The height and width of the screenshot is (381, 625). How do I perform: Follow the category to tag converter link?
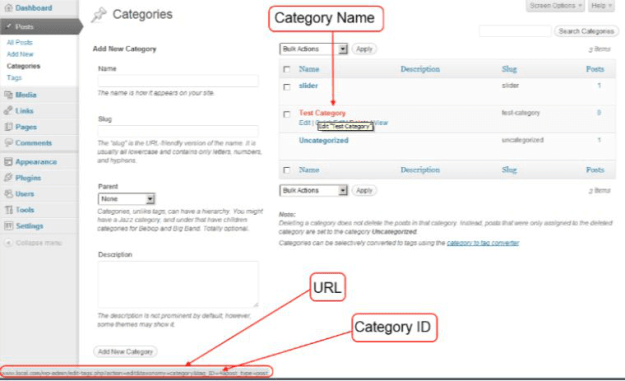[x=483, y=243]
